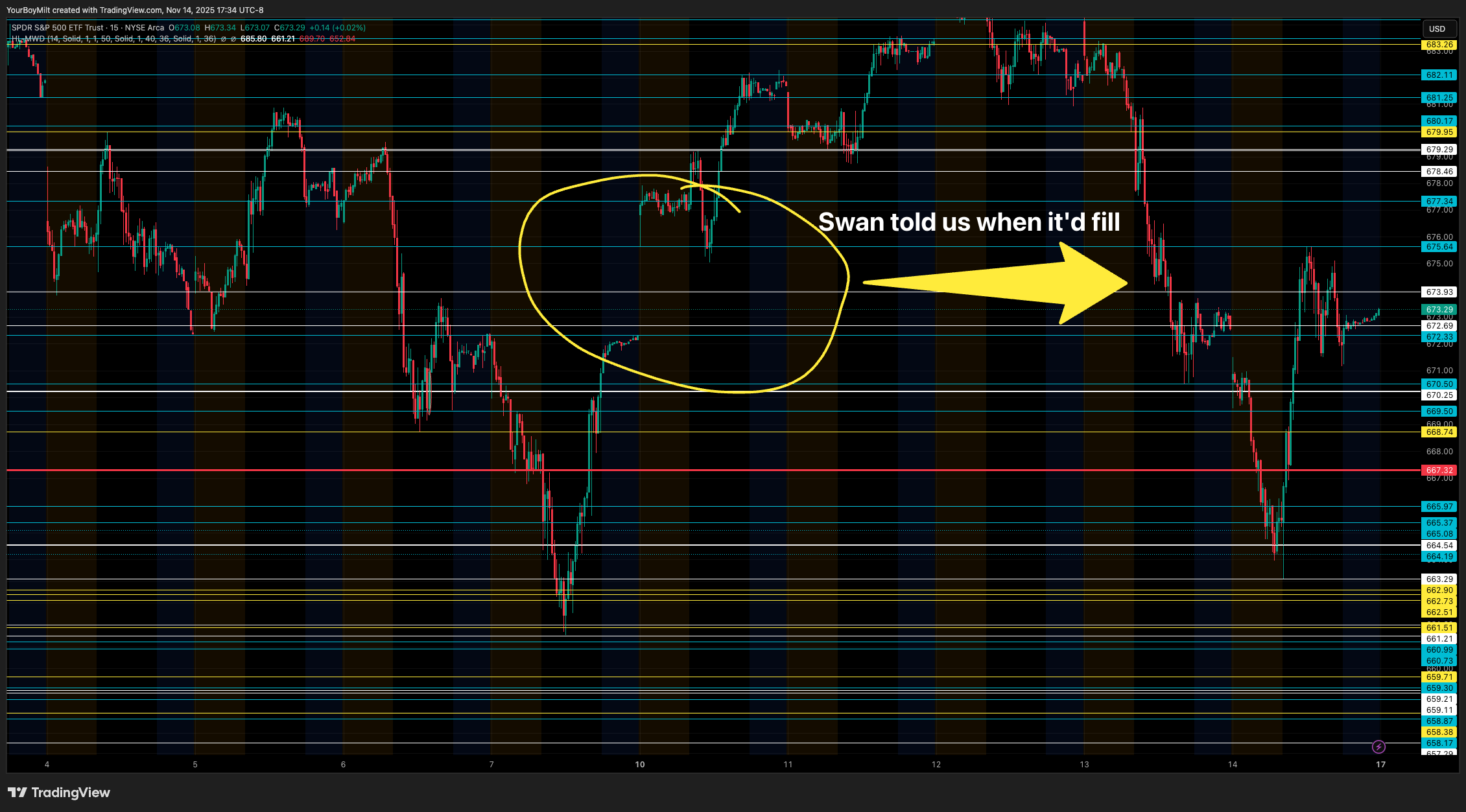Click the "Swan told us when it'd fill" text annotation
The width and height of the screenshot is (1466, 812).
[969, 222]
